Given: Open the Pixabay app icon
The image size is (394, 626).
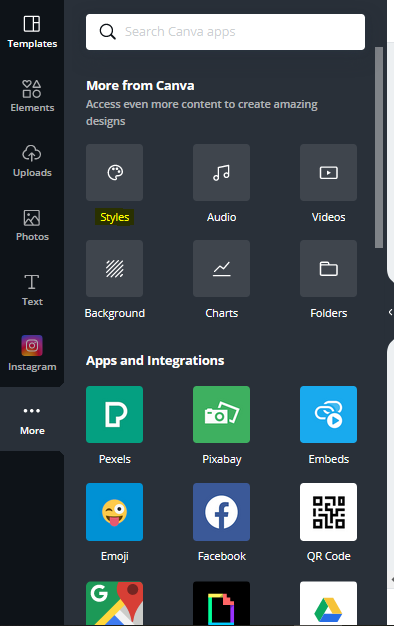Looking at the screenshot, I should coord(222,414).
